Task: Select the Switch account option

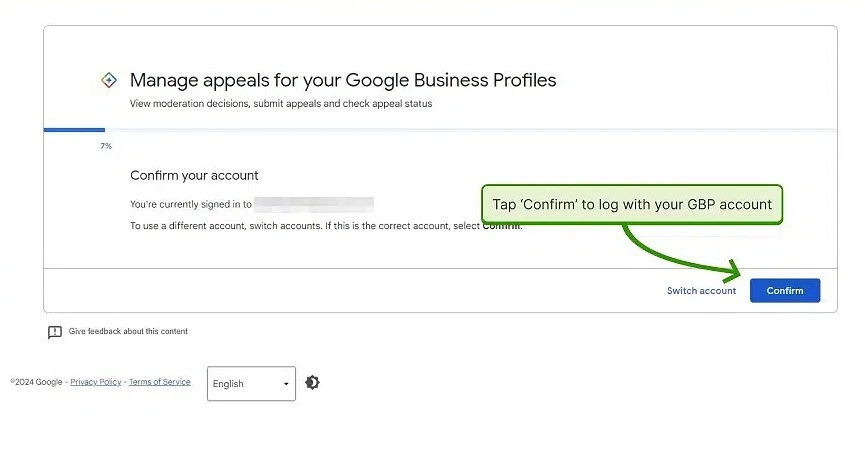Action: [x=701, y=291]
